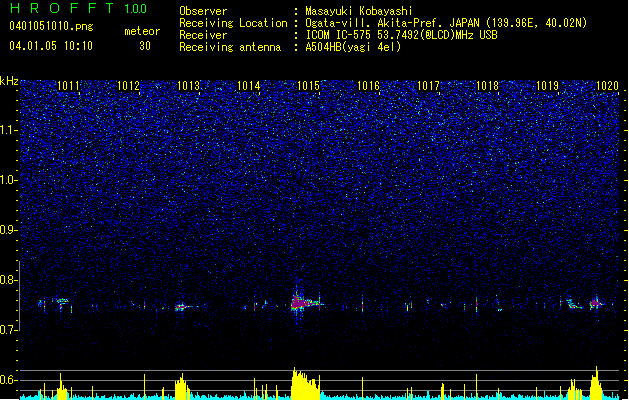Click the meteor echo just before 1020
The height and width of the screenshot is (400, 629).
(x=596, y=304)
